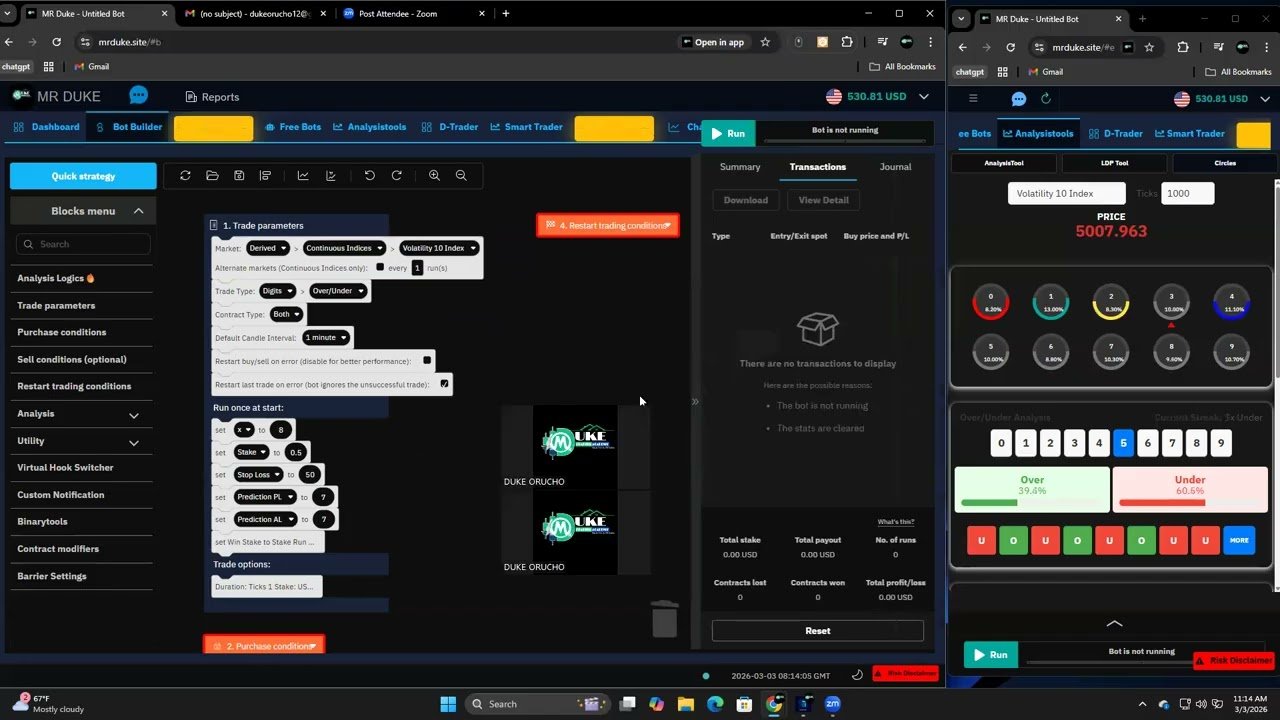Screen dimensions: 1280x720
Task: Open the load bot folder icon
Action: (x=212, y=175)
